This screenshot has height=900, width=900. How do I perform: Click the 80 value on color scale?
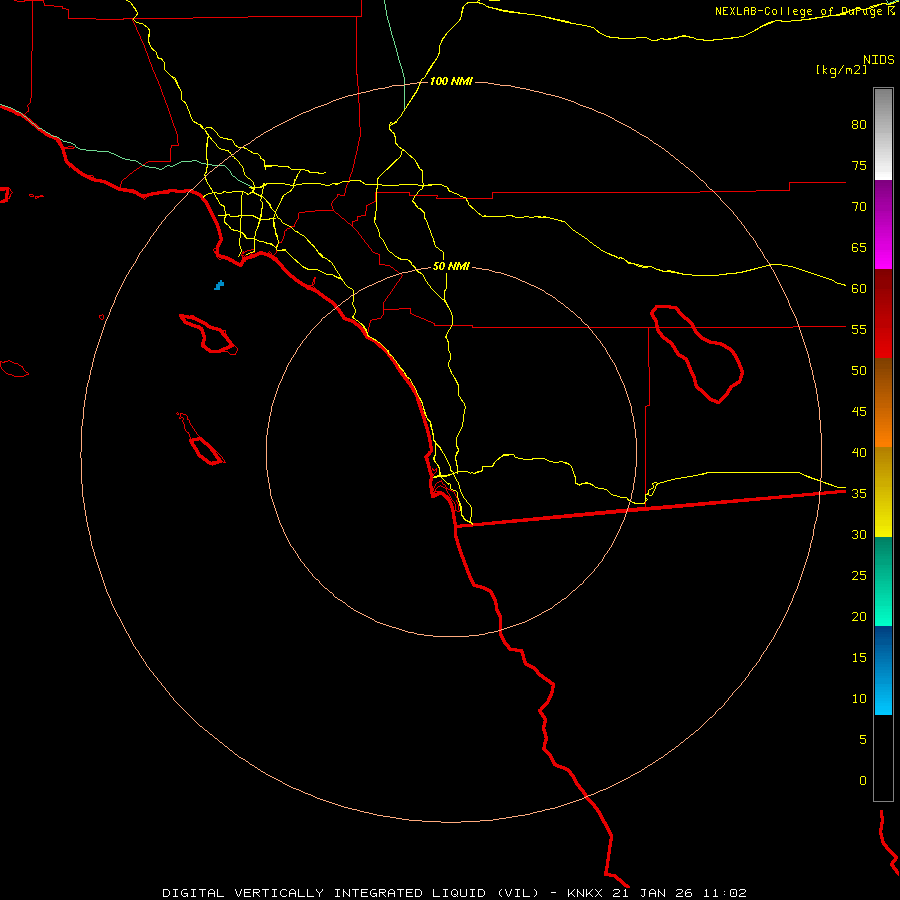click(x=859, y=125)
